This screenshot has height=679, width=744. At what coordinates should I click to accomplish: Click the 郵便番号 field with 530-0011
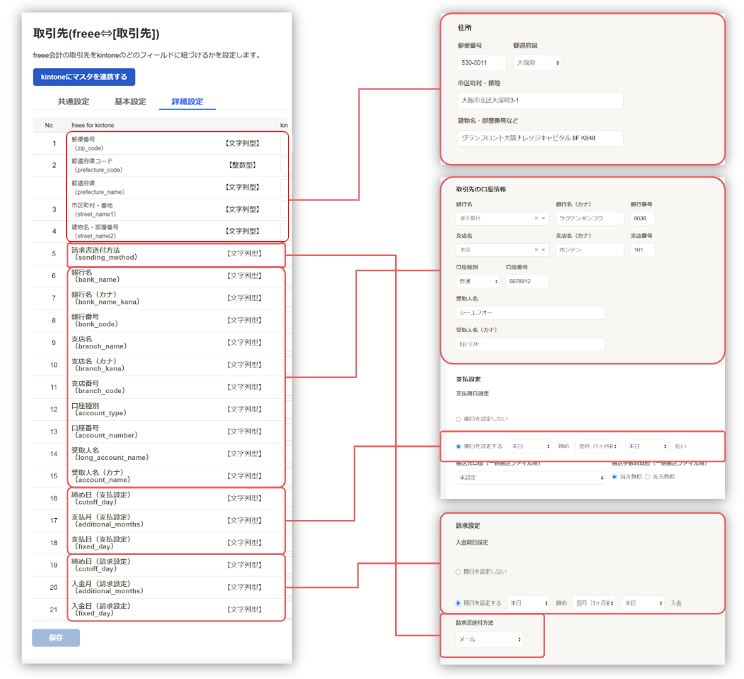(x=482, y=63)
